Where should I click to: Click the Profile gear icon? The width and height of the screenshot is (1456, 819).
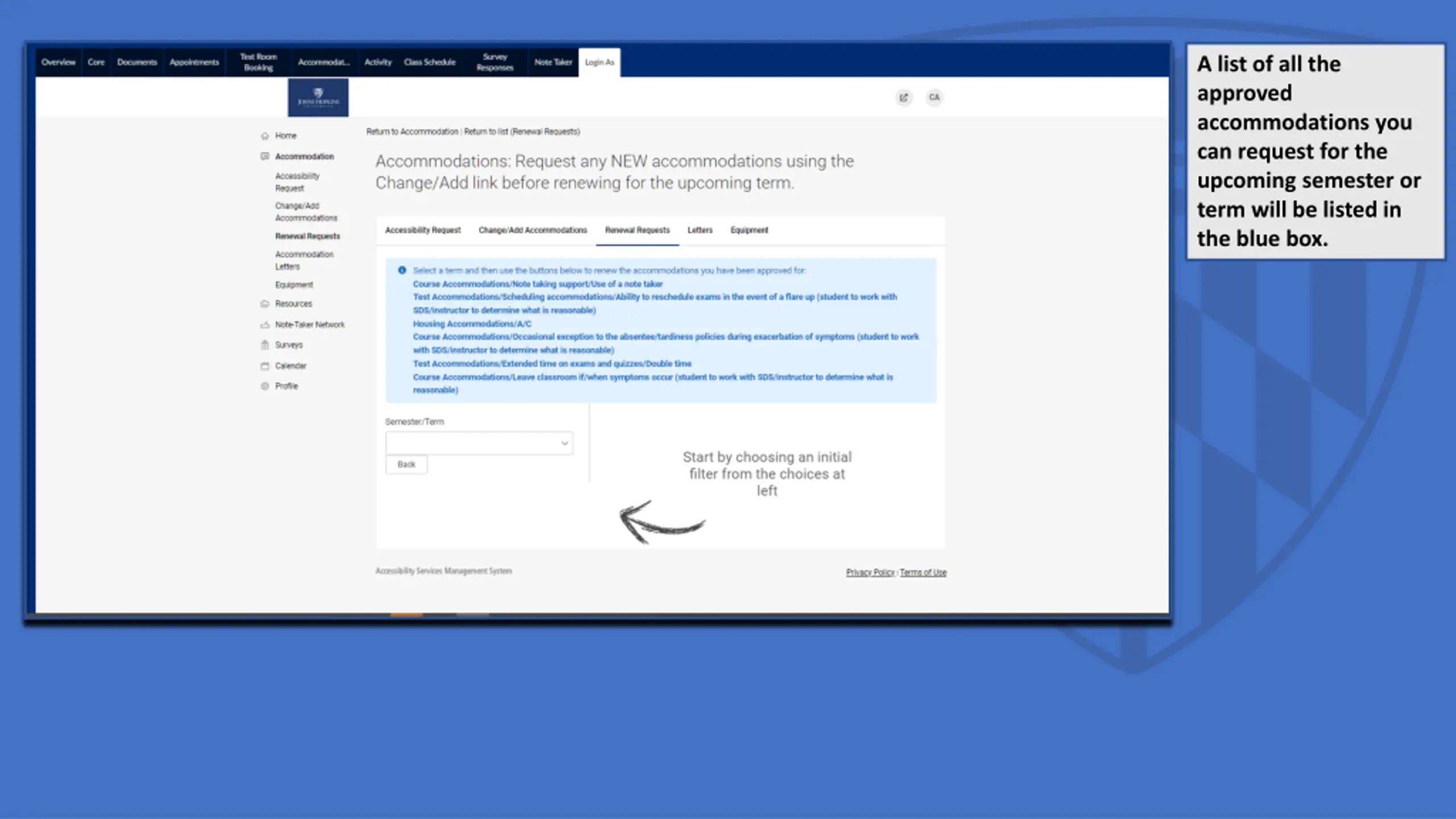[264, 386]
